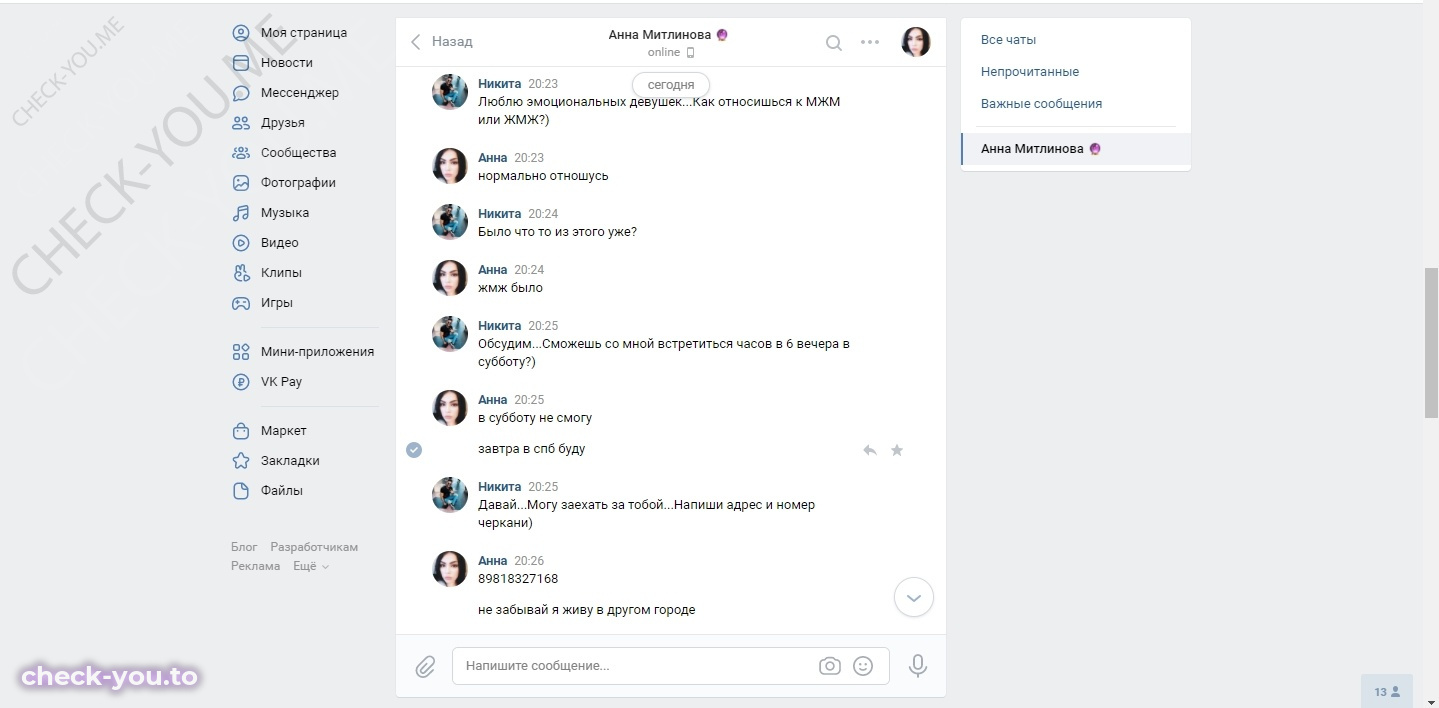Open Моя страница profile icon

[241, 33]
